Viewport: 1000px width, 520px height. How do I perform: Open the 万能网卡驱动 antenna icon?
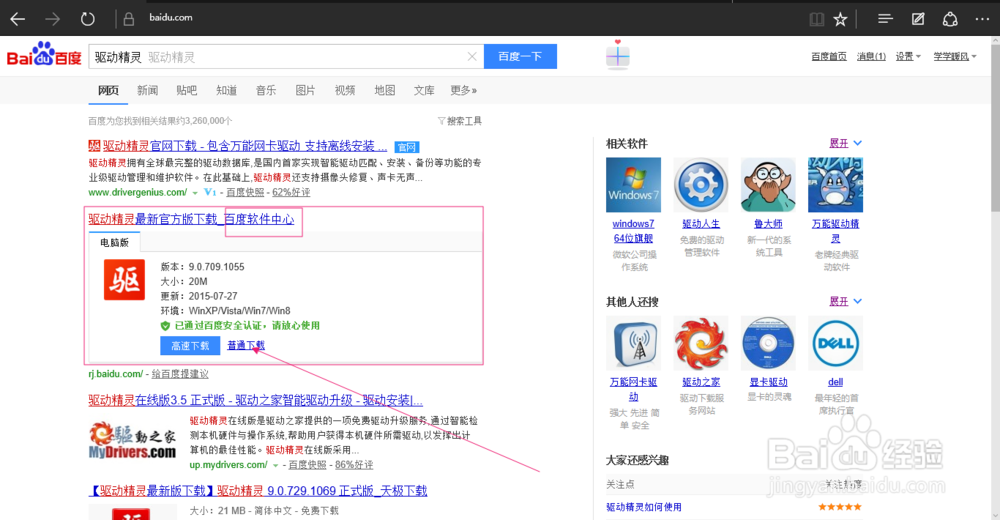click(x=633, y=343)
